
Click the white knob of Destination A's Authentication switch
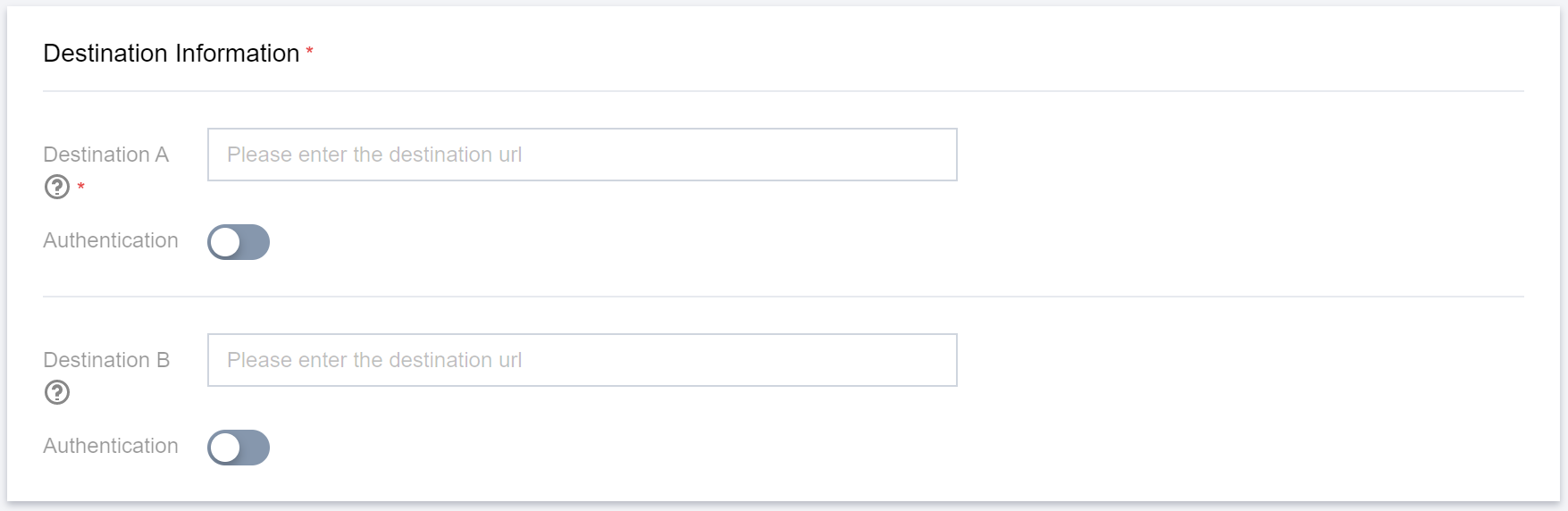click(225, 242)
